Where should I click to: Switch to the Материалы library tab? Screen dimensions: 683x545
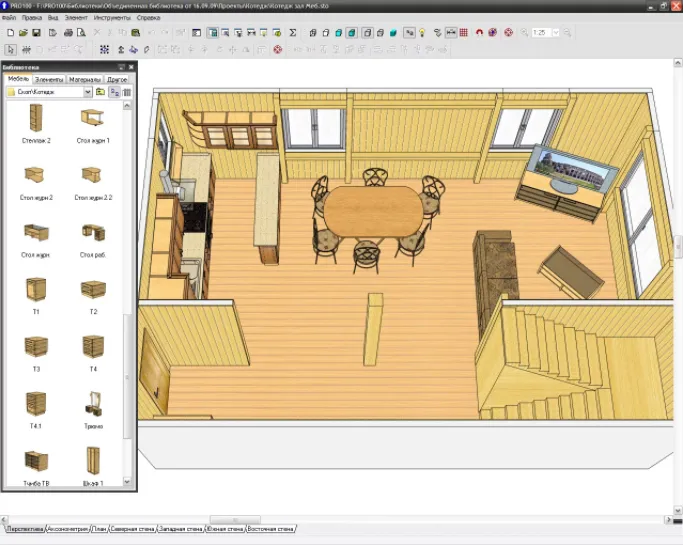[85, 79]
